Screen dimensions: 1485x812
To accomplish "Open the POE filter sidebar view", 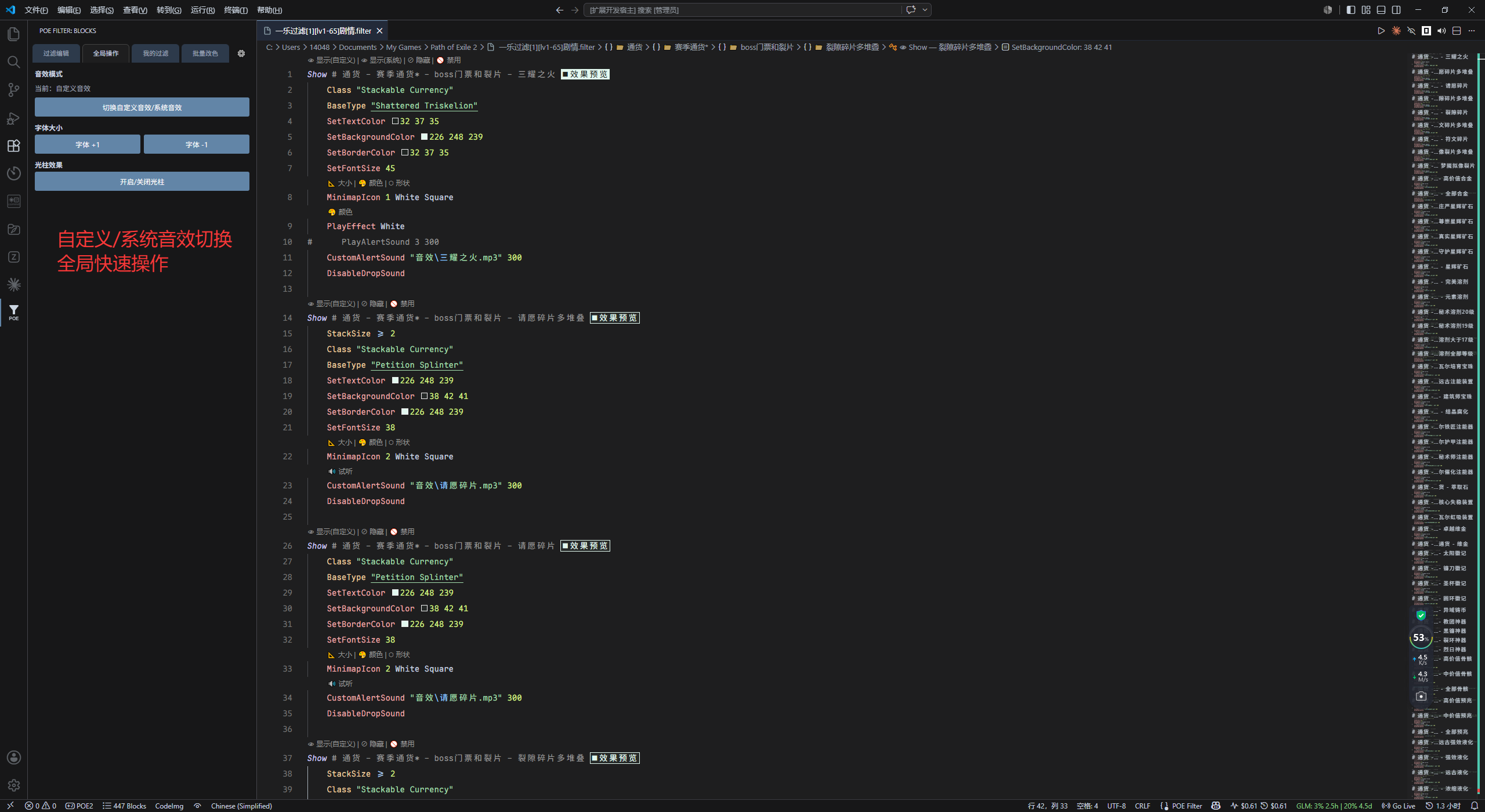I will point(14,313).
